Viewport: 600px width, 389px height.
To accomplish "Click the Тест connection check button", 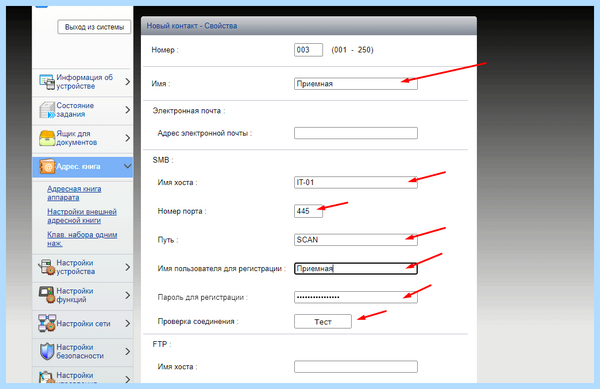I will pos(323,322).
